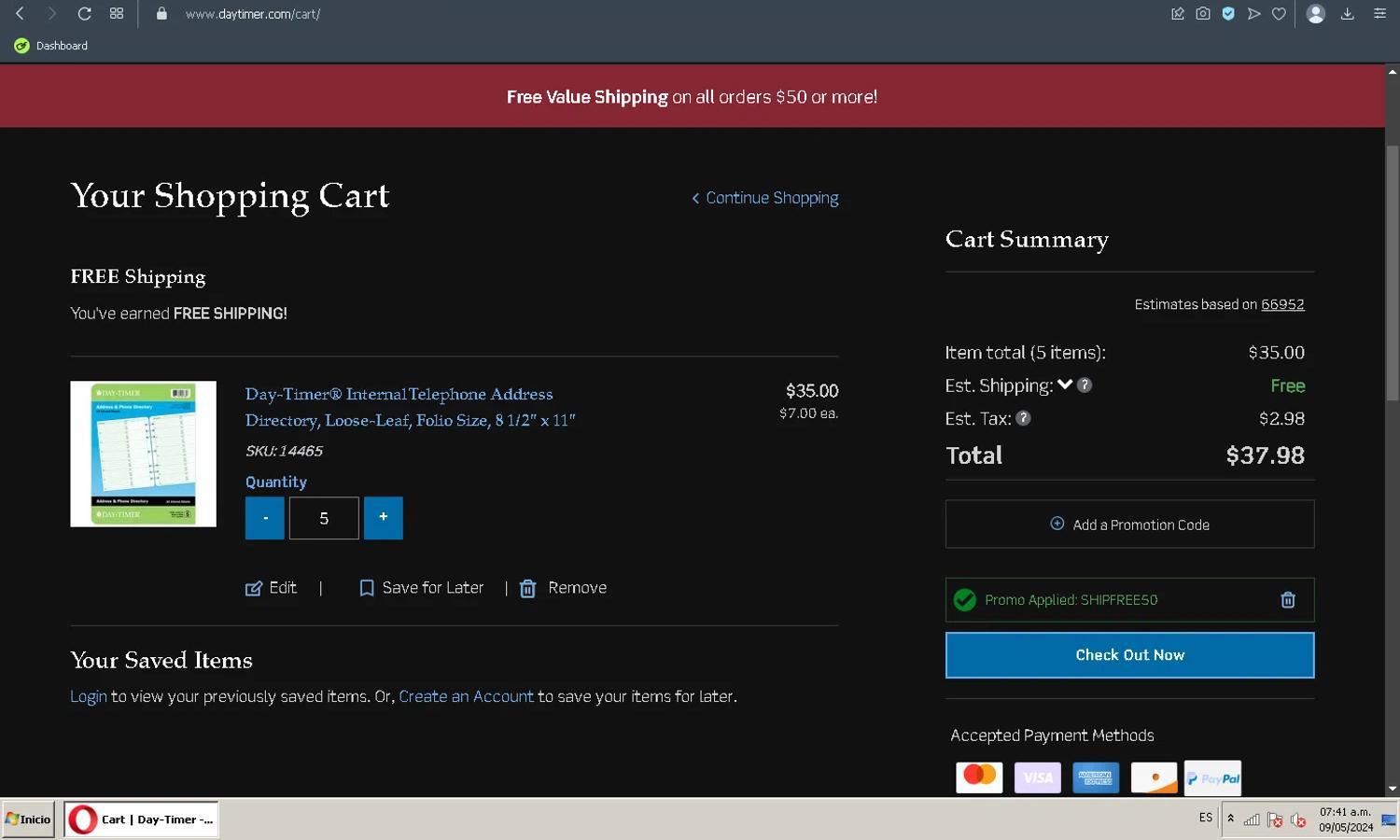Click the Create an Account link
The height and width of the screenshot is (840, 1400).
[x=466, y=697]
